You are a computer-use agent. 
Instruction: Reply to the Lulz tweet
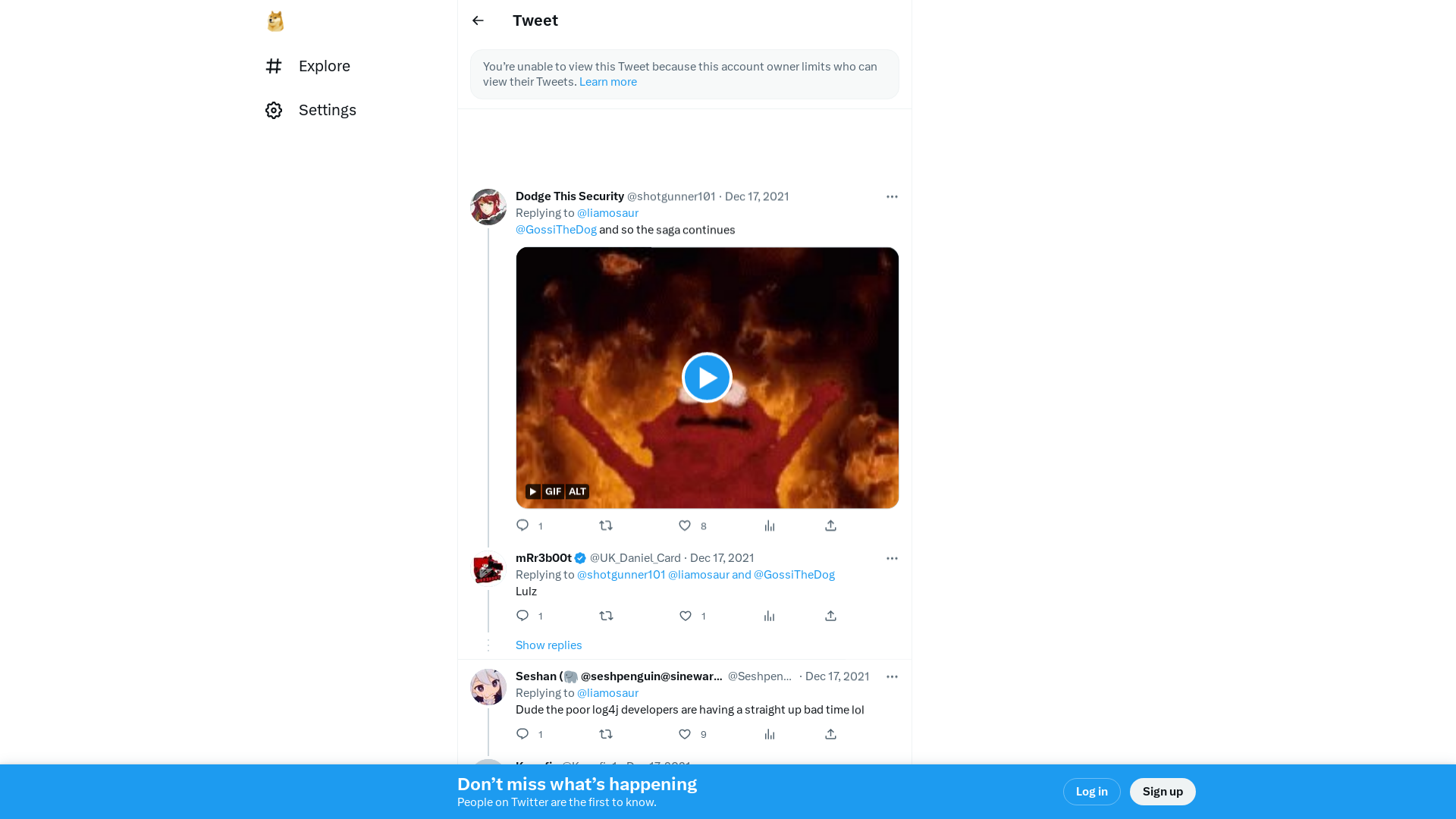(x=522, y=616)
